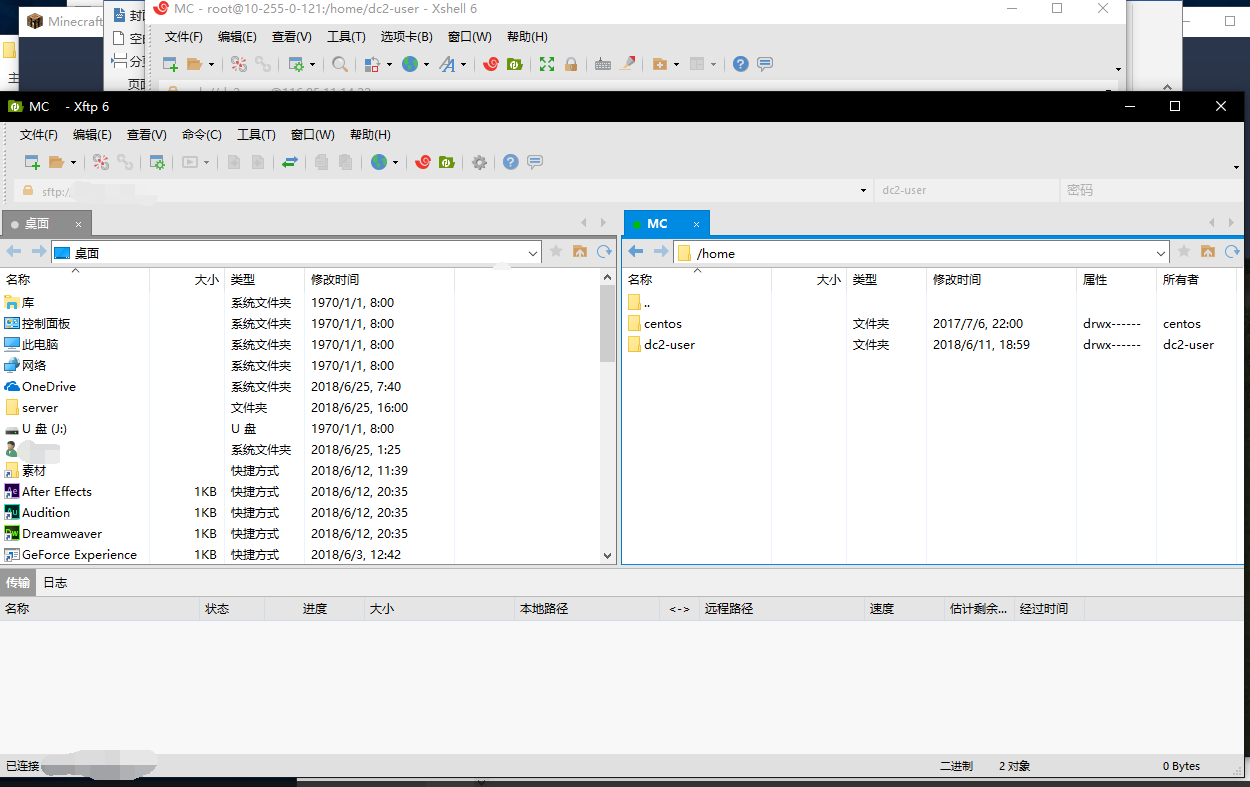
Task: Switch to the 日志 tab
Action: click(55, 582)
